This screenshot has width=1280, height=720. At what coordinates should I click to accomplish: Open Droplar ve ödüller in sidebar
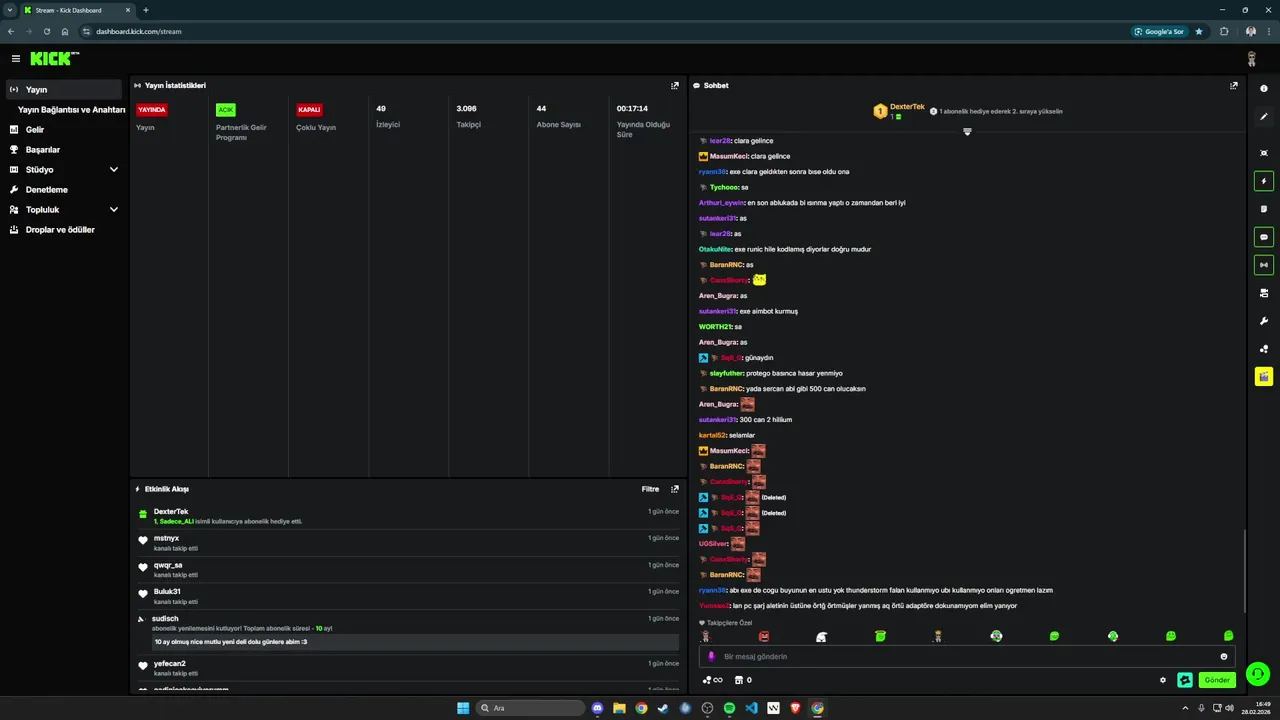click(60, 229)
